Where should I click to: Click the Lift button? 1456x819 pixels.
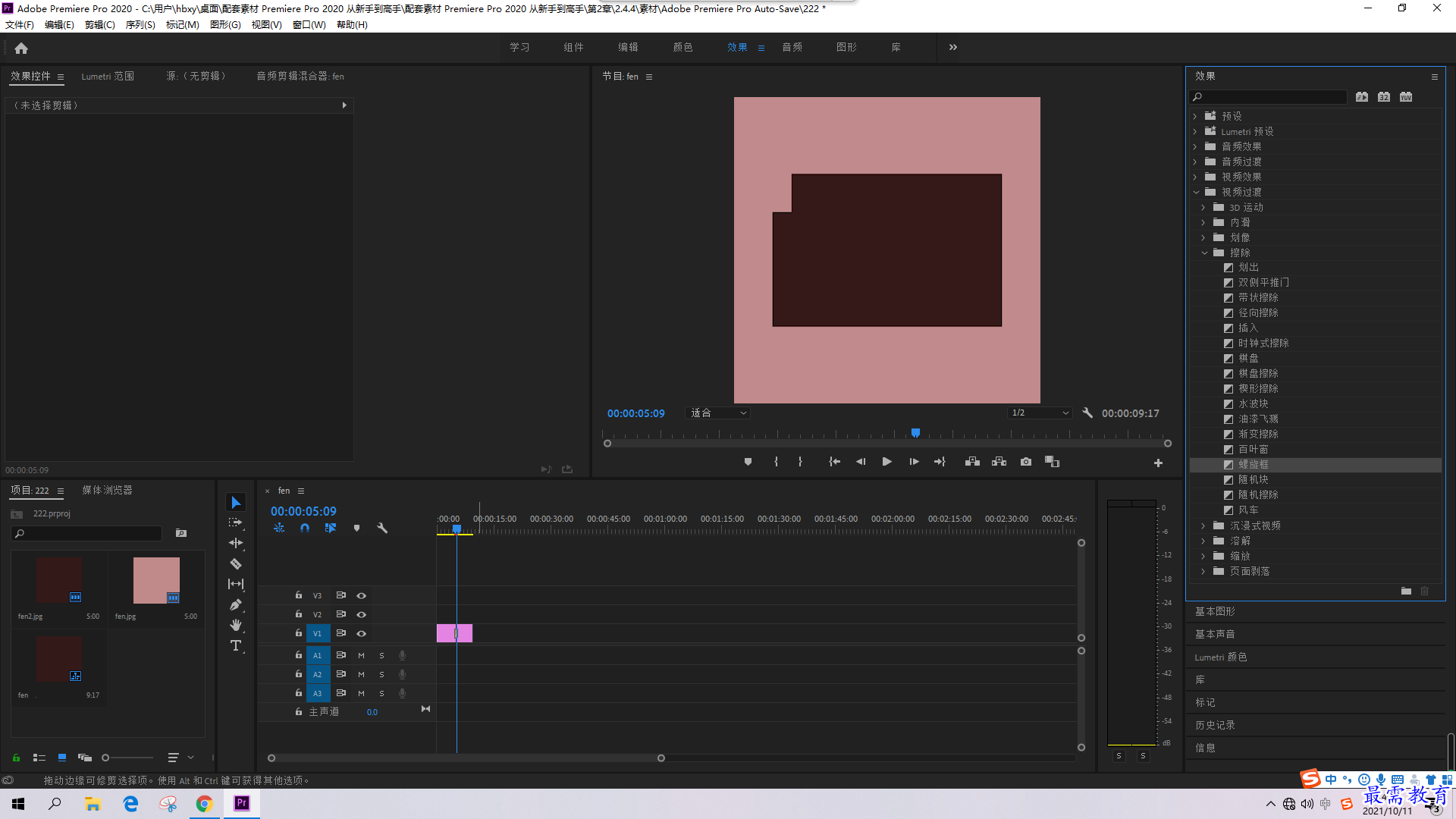coord(972,462)
